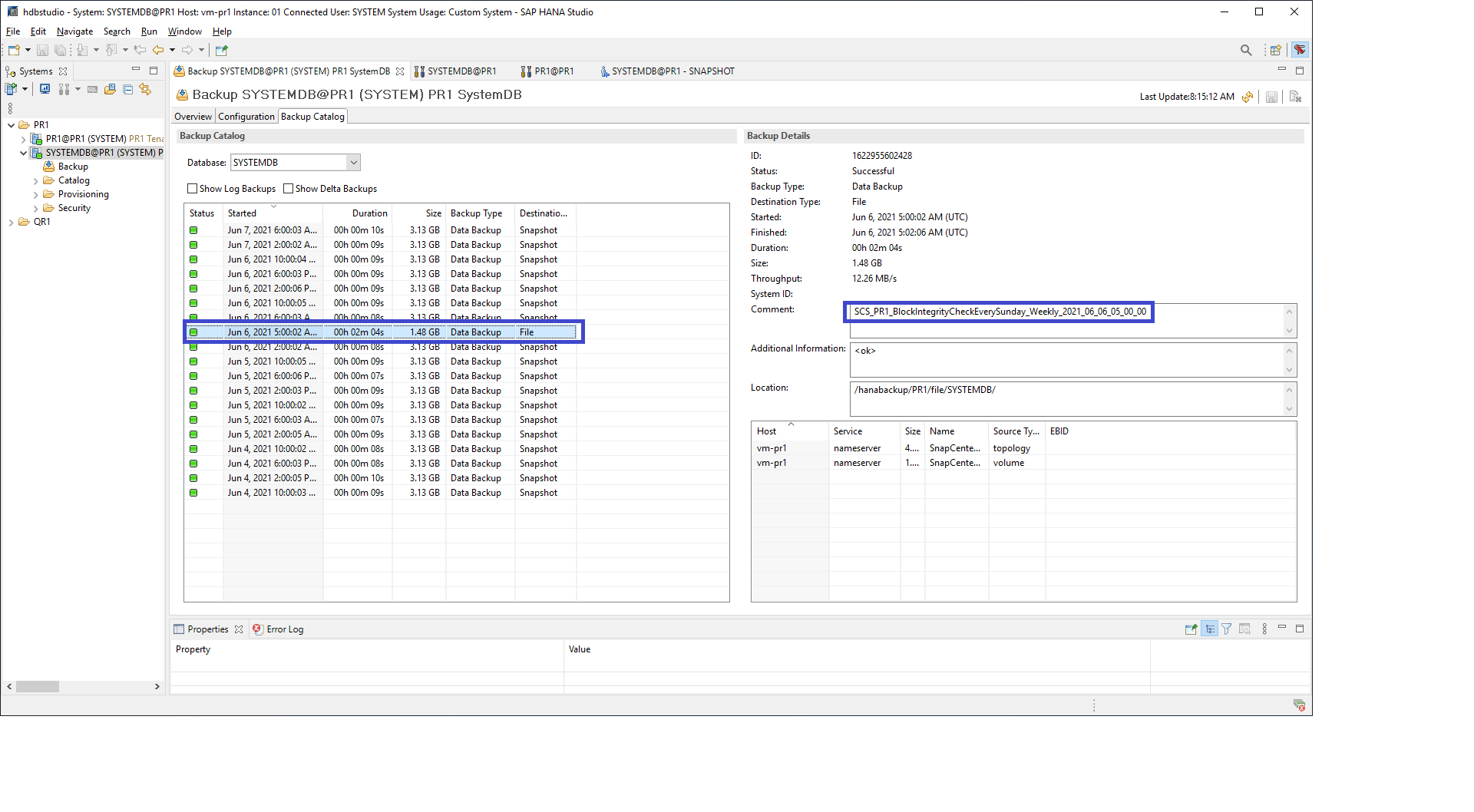Open the Database SYSTEMDB dropdown
This screenshot has width=1474, height=812.
point(353,163)
